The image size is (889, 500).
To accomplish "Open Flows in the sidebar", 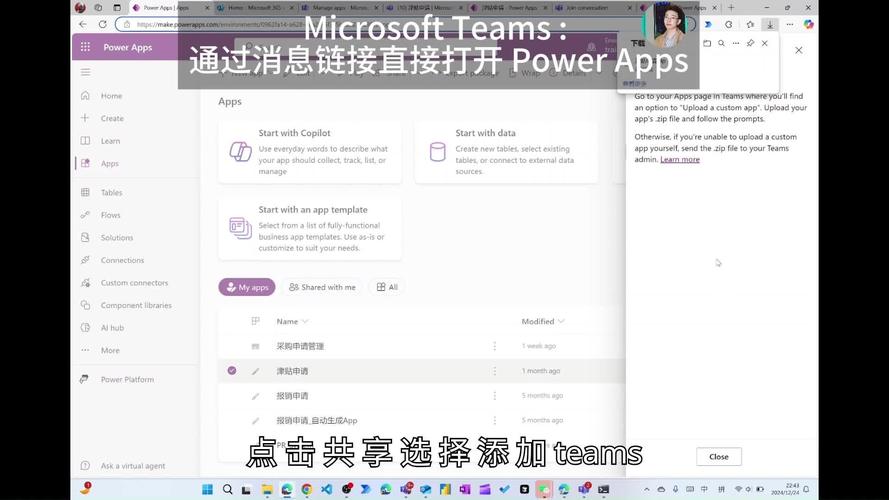I will pyautogui.click(x=110, y=215).
